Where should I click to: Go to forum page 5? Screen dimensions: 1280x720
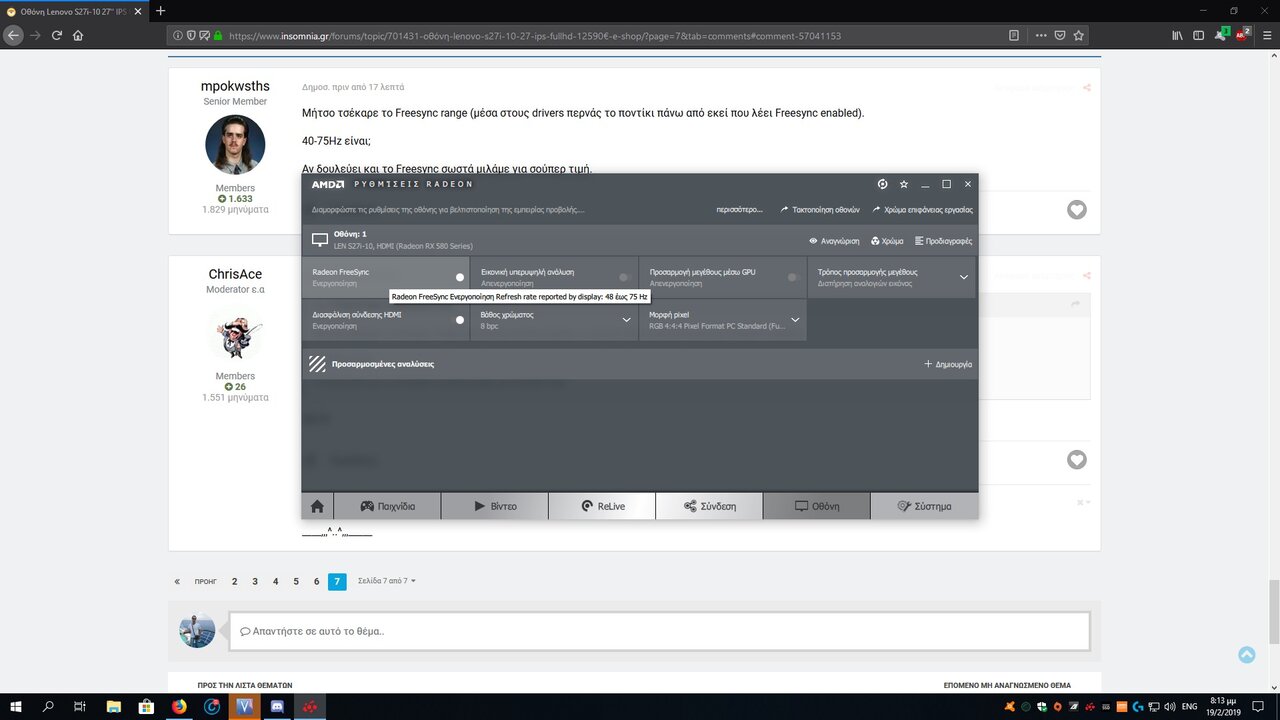[x=296, y=581]
